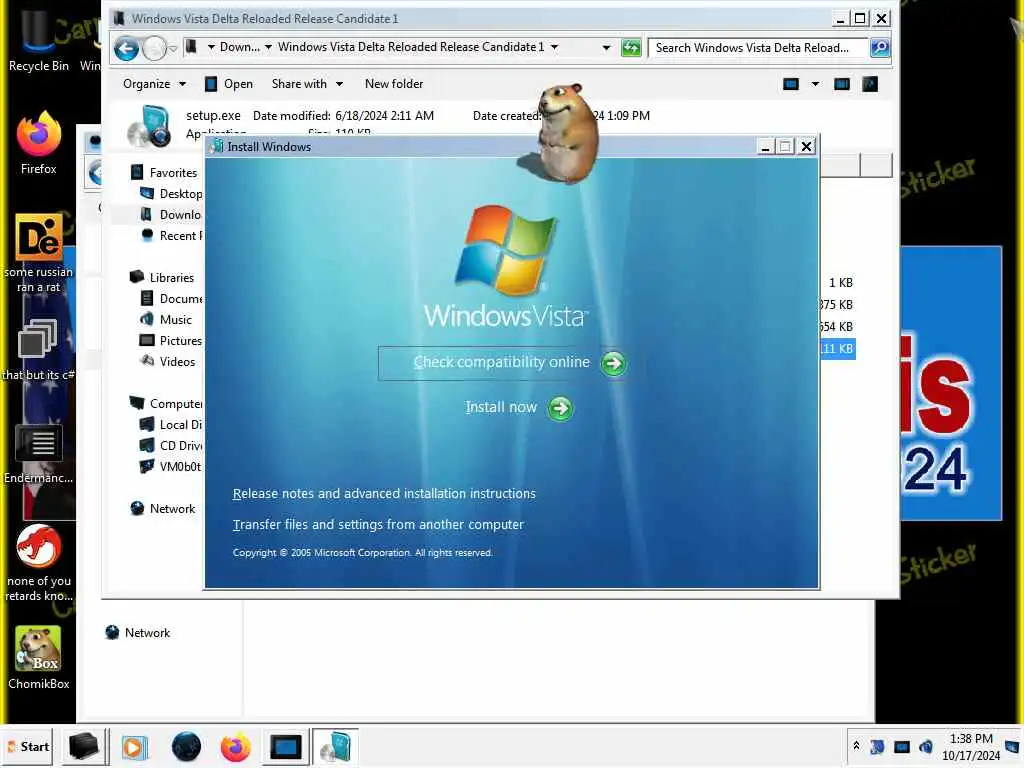Select the VM0b0t drive

click(171, 466)
